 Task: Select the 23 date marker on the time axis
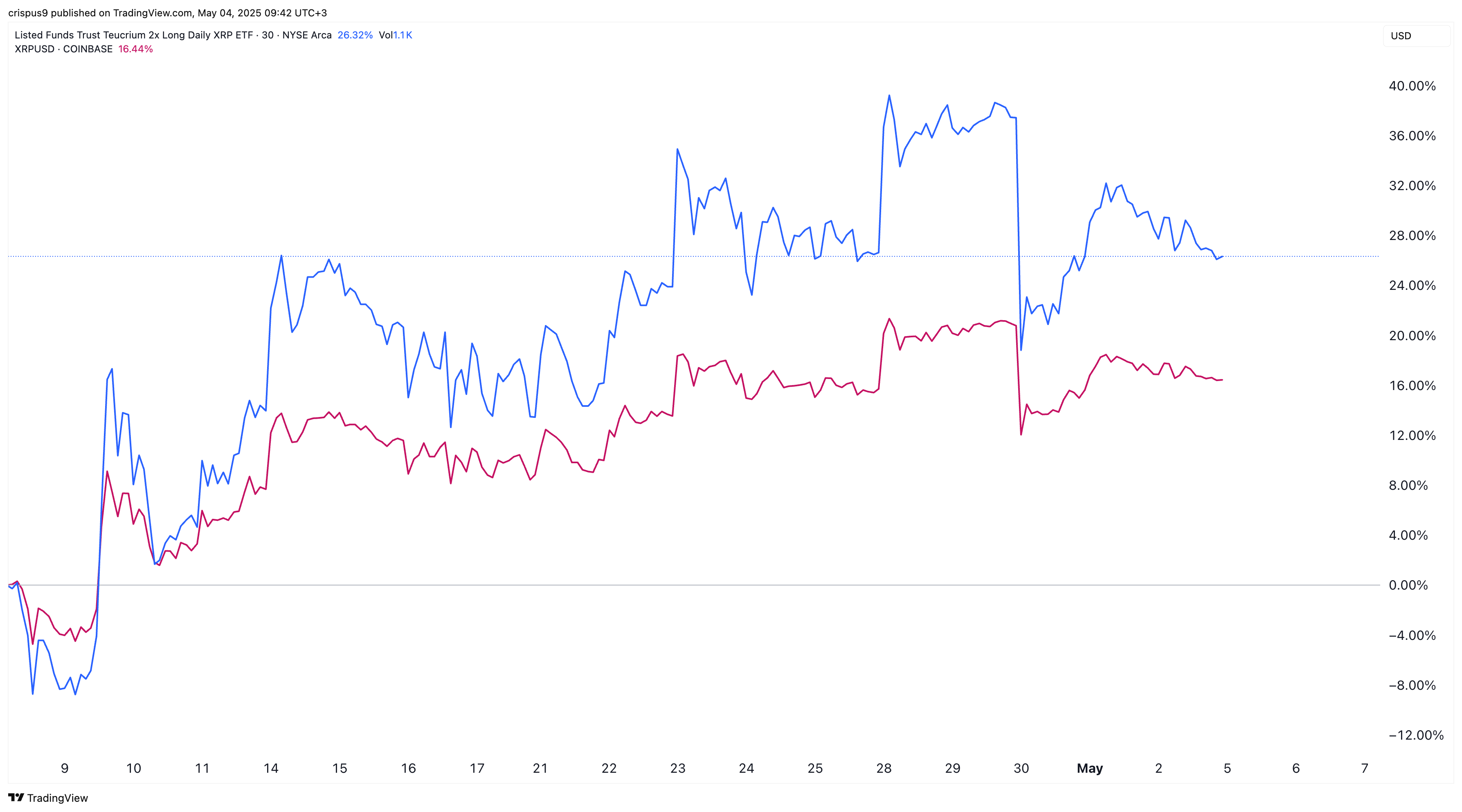click(678, 768)
